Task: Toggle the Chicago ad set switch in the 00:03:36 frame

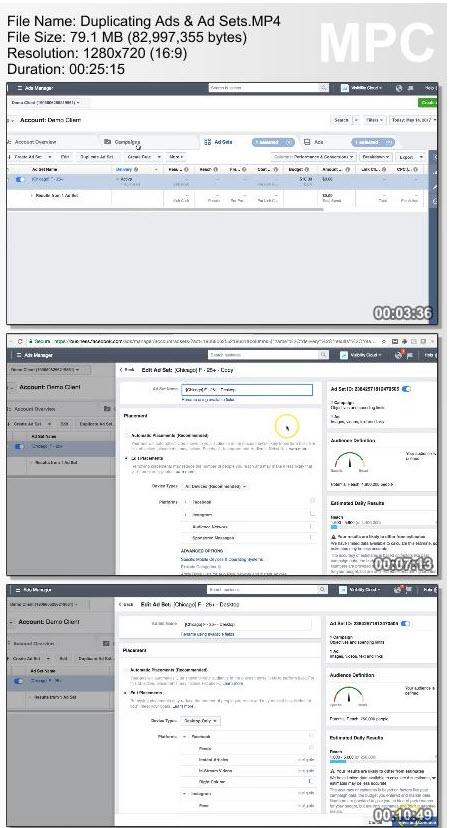Action: (x=20, y=180)
